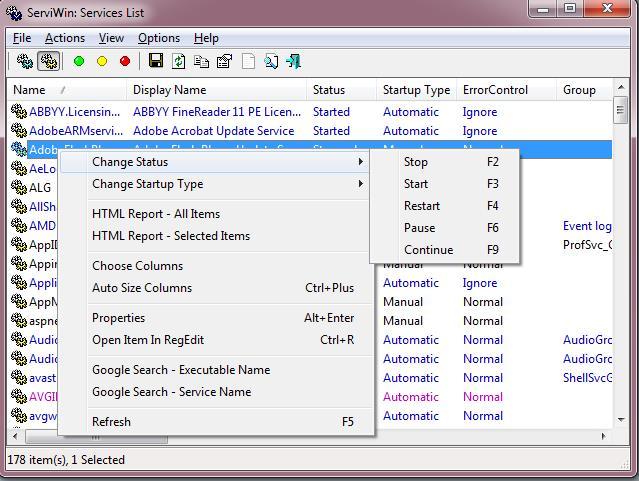Expand the Change Status submenu
The image size is (639, 481).
click(x=215, y=162)
